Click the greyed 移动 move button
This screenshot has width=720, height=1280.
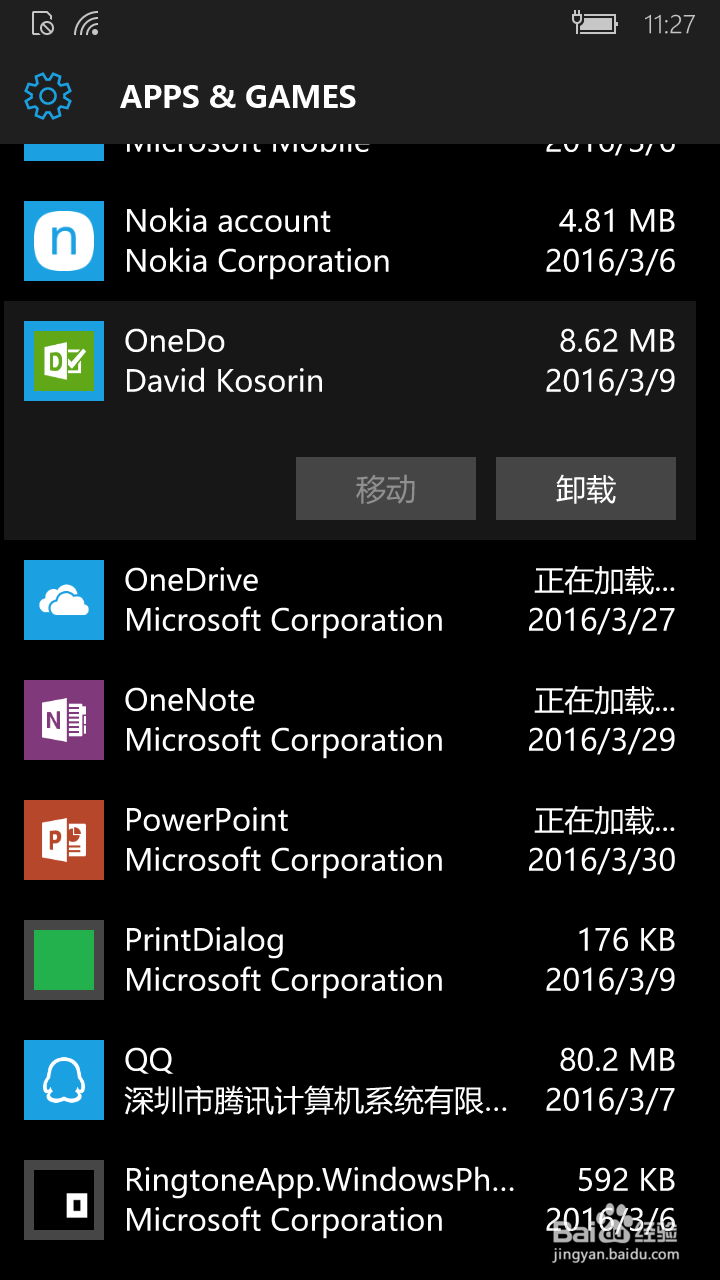[x=386, y=489]
